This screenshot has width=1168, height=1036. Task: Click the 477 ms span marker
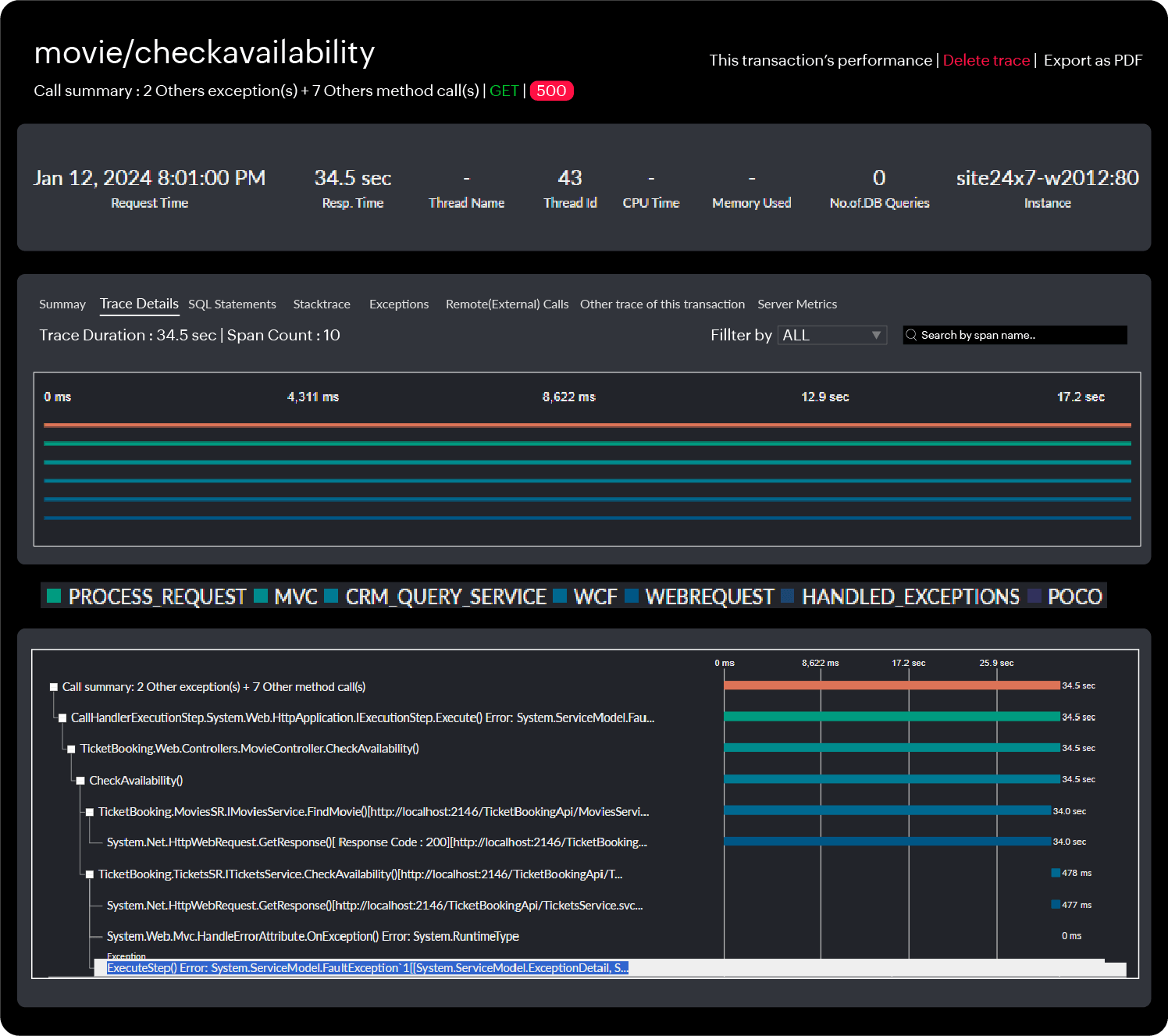[1056, 904]
